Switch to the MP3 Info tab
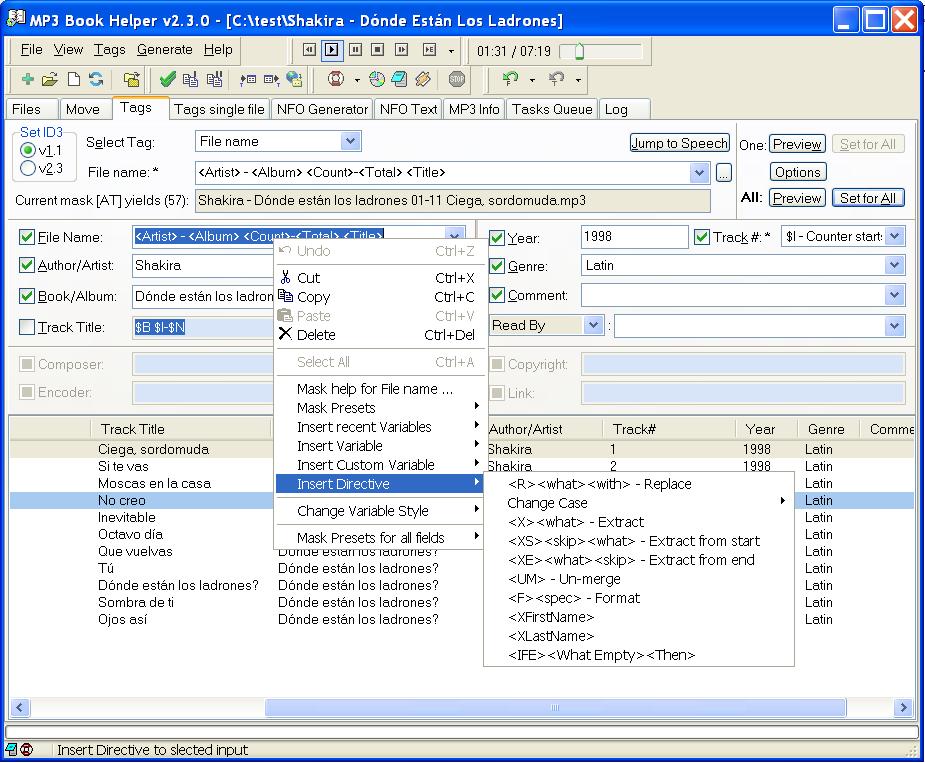 click(474, 109)
